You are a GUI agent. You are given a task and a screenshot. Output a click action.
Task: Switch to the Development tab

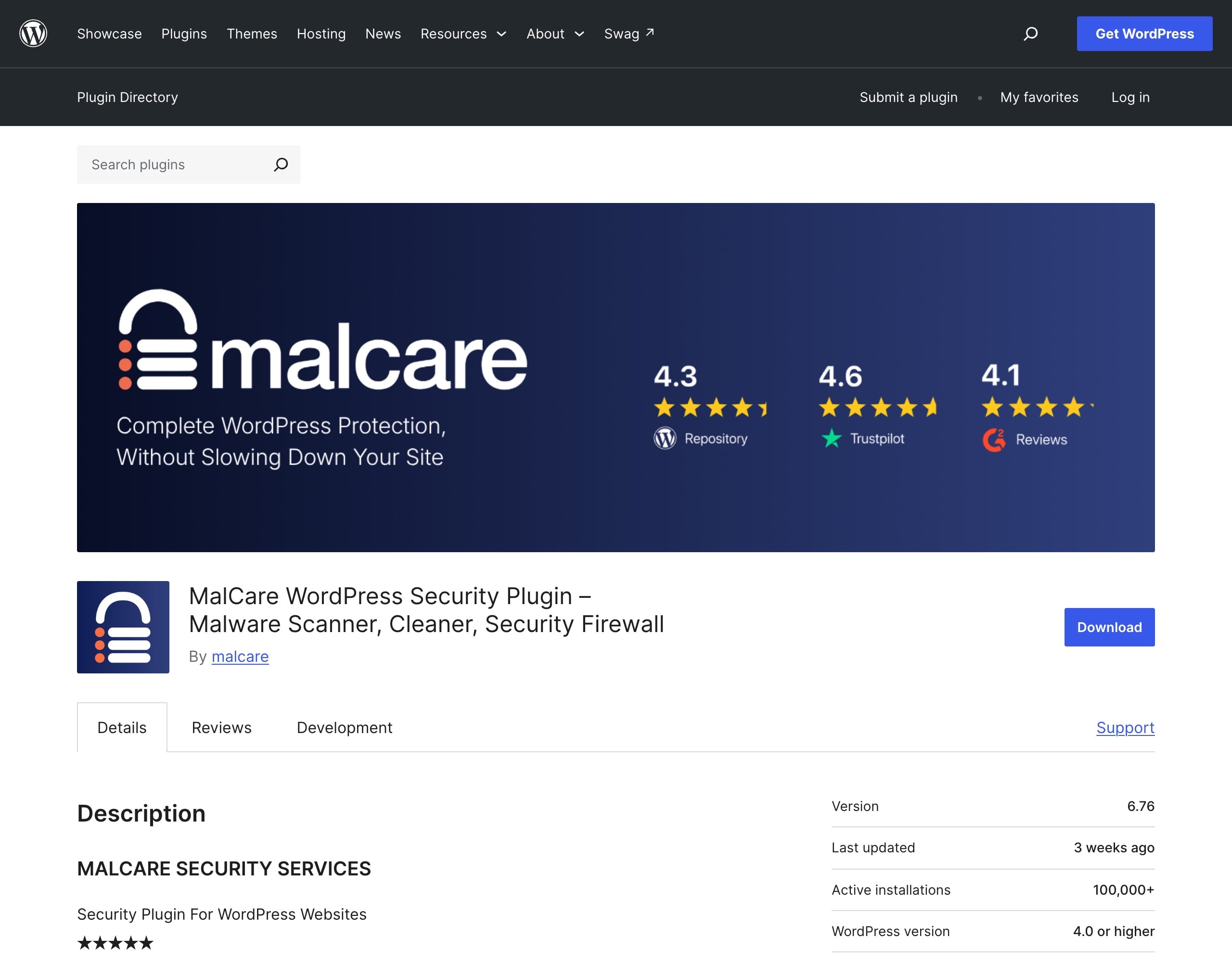point(344,727)
